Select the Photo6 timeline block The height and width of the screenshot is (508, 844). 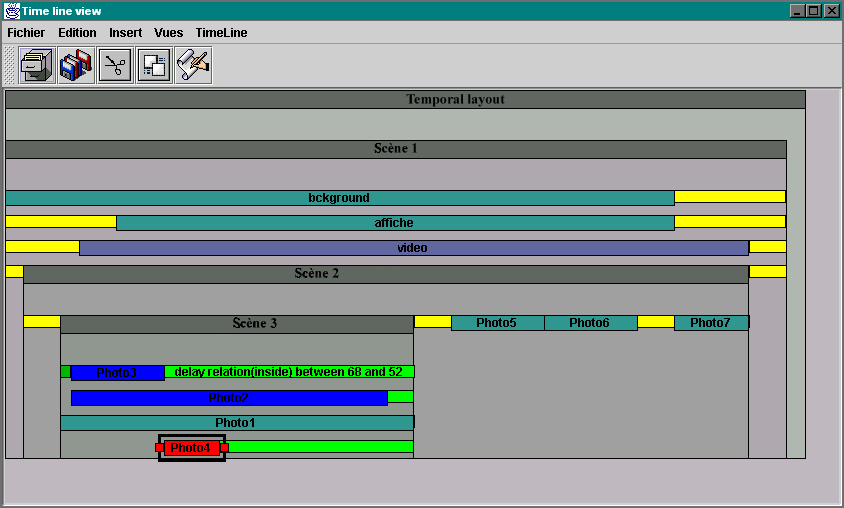click(x=590, y=323)
